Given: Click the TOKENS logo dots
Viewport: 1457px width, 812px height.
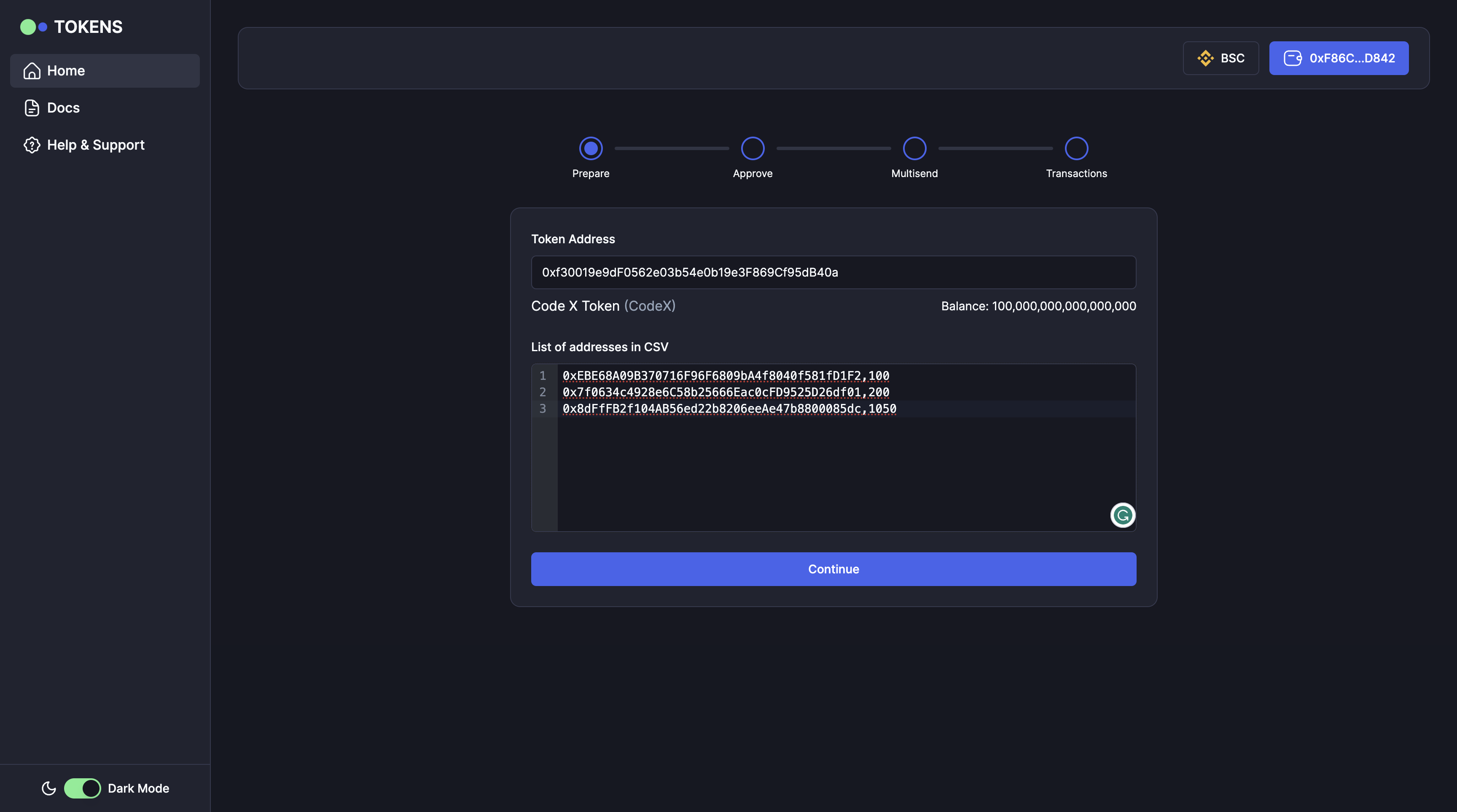Looking at the screenshot, I should click(34, 26).
